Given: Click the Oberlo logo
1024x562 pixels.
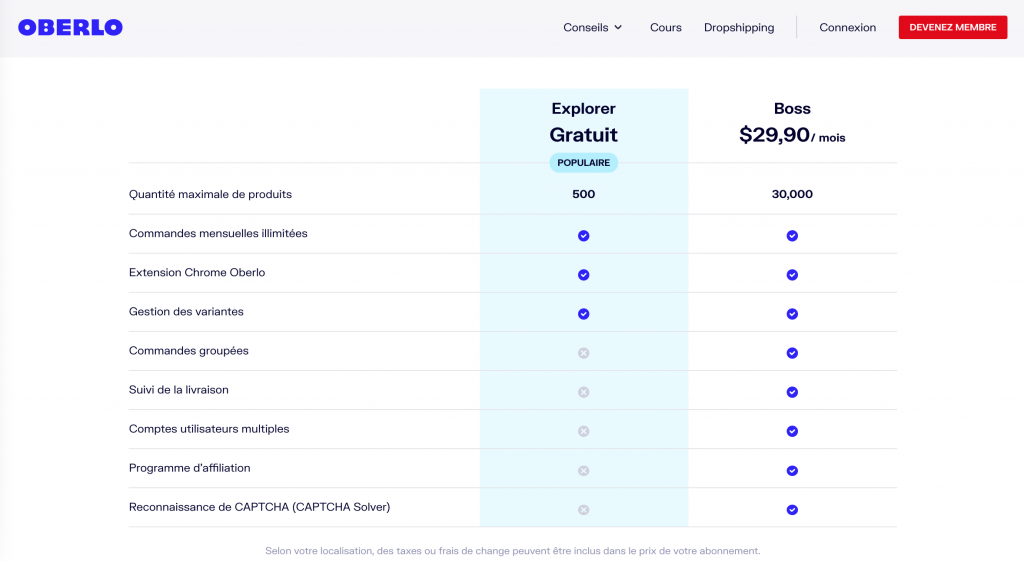Looking at the screenshot, I should pos(71,27).
